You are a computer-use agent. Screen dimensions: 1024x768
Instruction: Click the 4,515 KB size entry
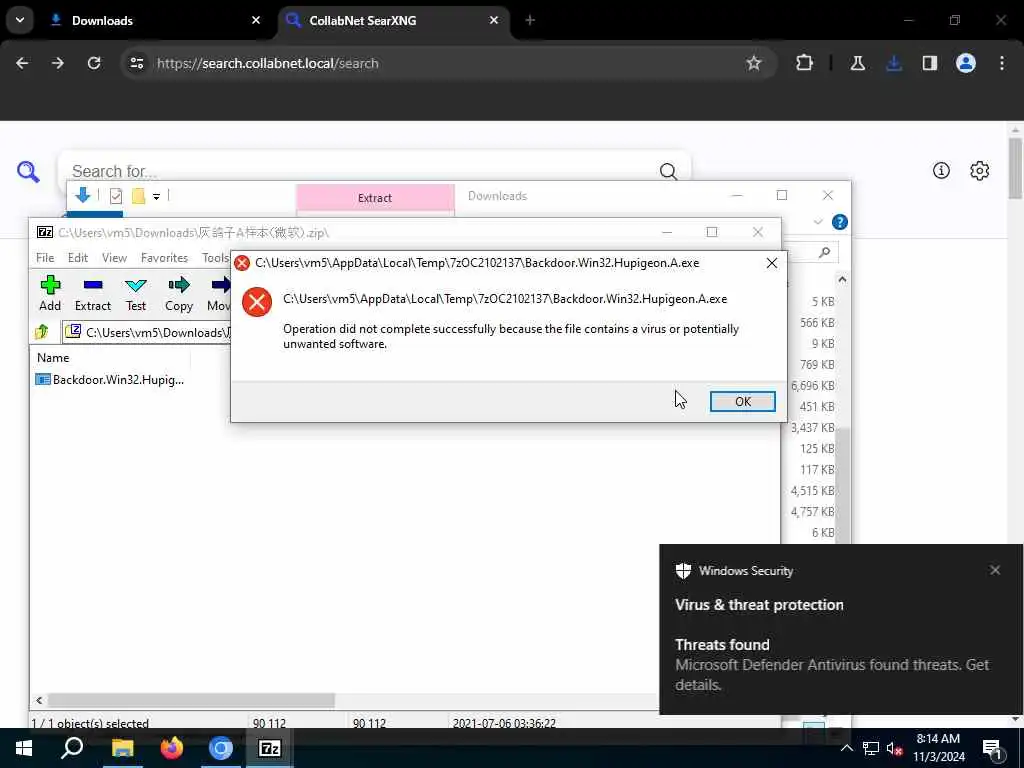pos(812,491)
